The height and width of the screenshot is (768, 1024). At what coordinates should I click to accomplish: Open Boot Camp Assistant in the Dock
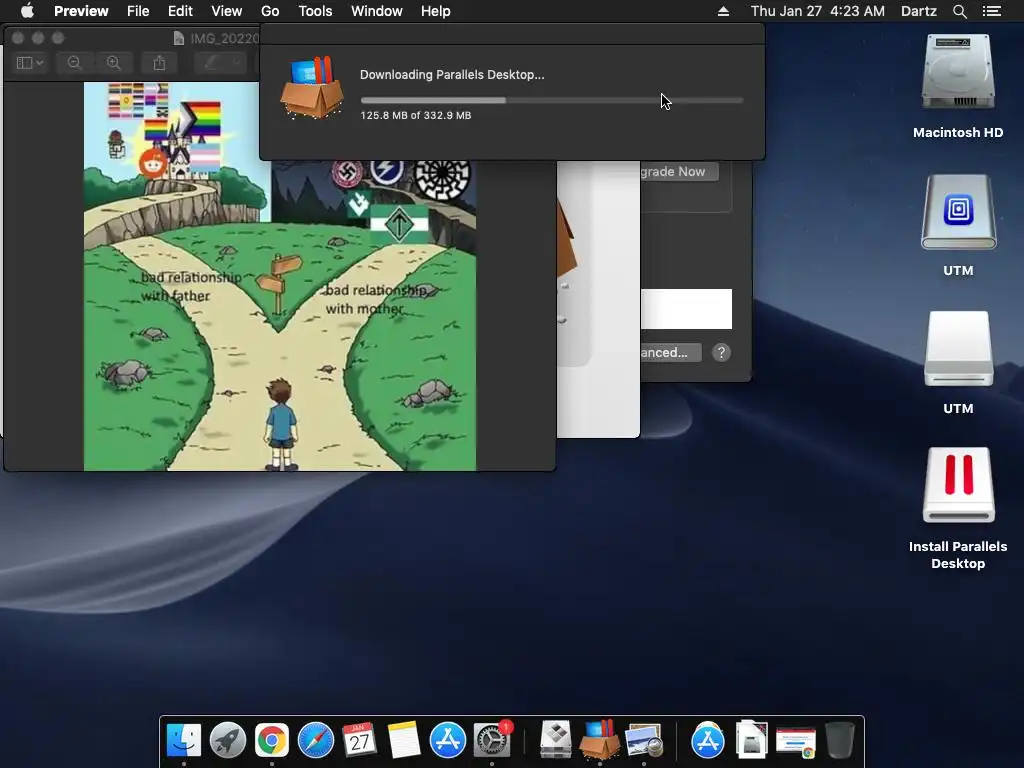tap(556, 741)
